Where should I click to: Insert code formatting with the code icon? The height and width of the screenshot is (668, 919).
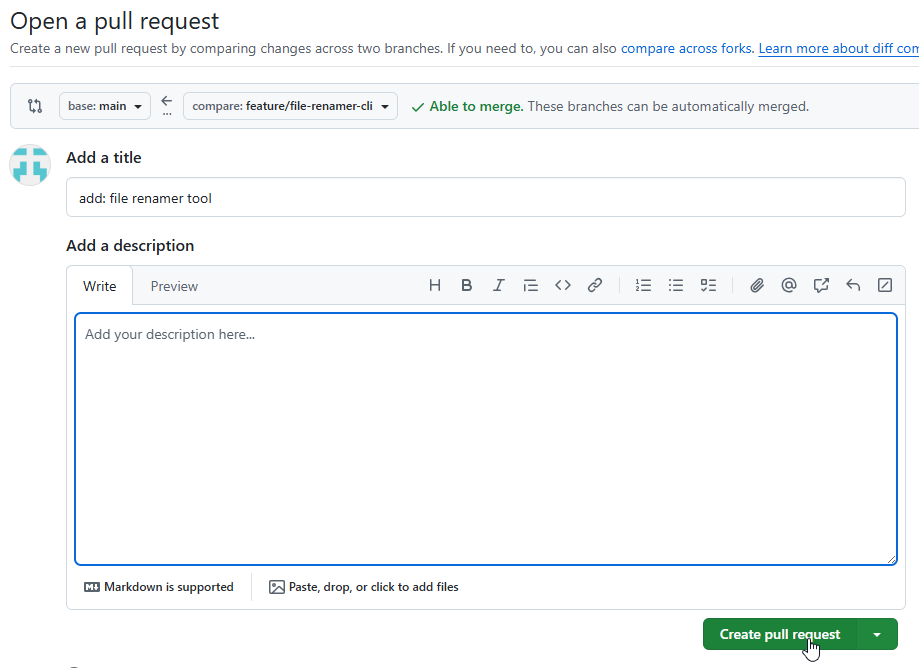click(563, 286)
